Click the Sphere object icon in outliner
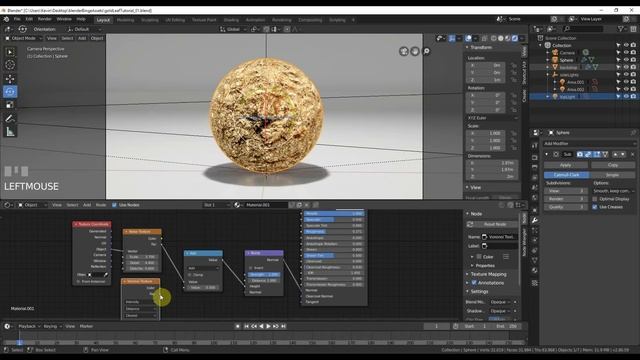This screenshot has height=360, width=640. (555, 60)
